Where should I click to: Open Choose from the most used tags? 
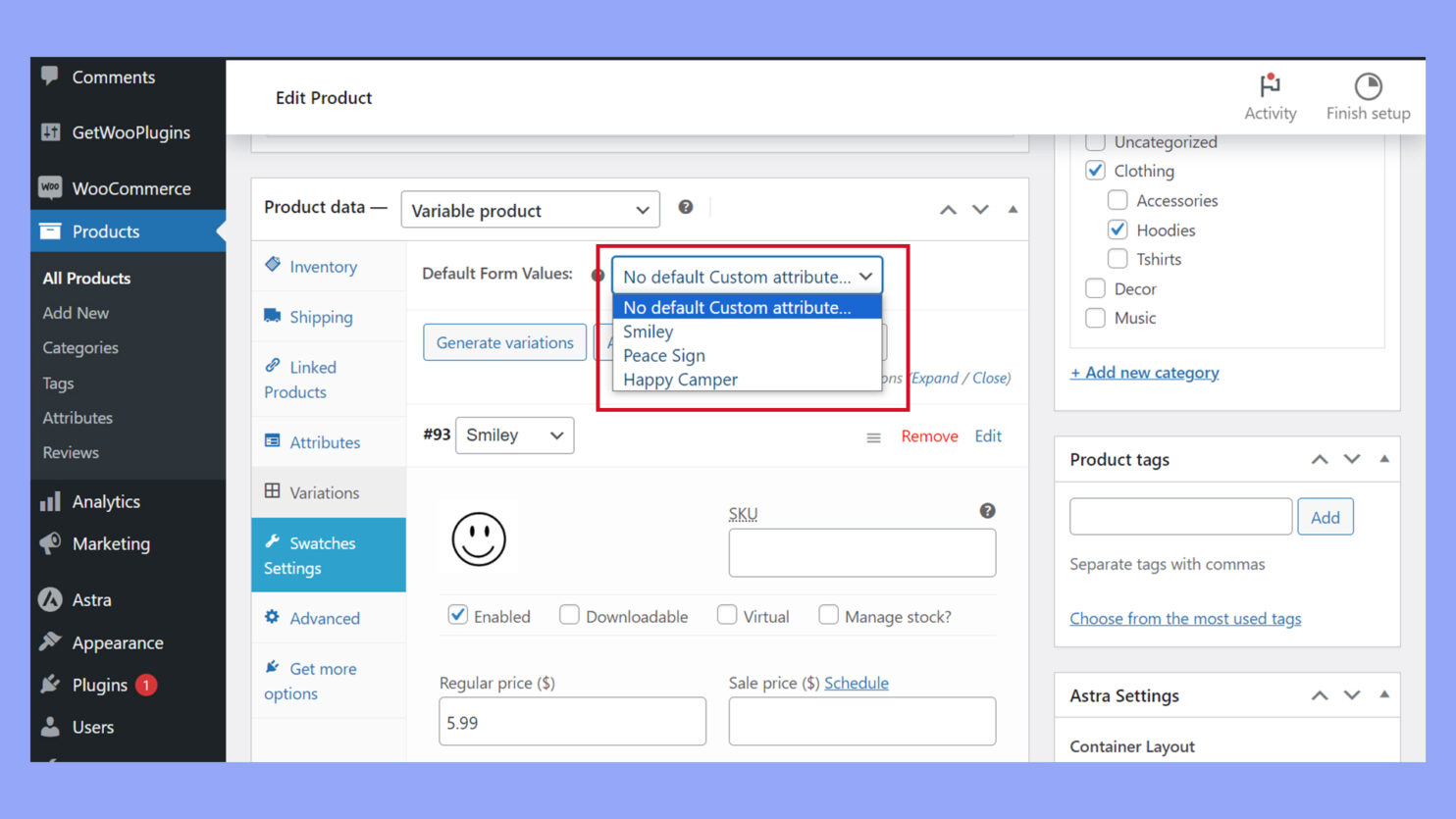point(1185,618)
